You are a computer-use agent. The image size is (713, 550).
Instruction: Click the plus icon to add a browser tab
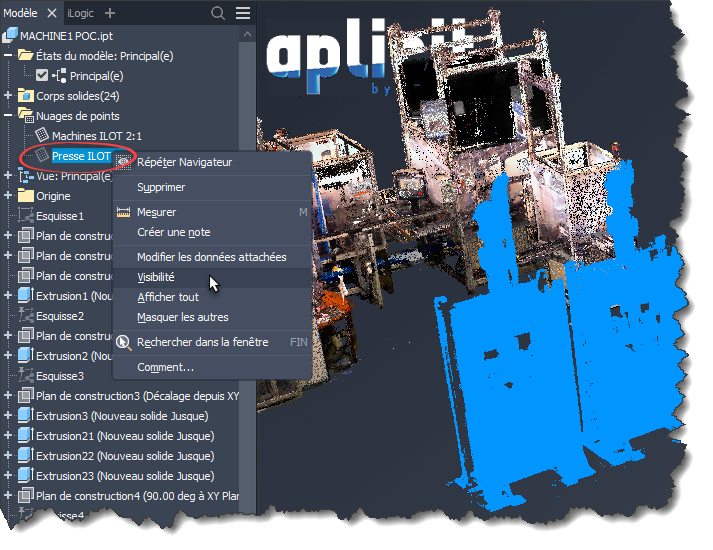point(110,13)
